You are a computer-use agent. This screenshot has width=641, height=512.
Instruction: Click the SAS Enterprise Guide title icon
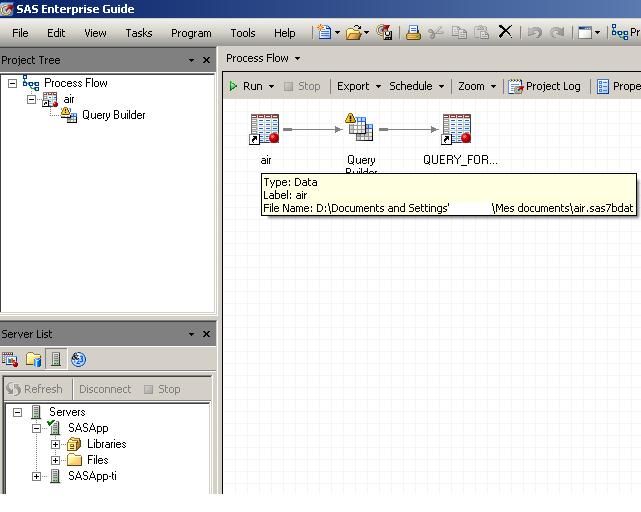tap(7, 9)
